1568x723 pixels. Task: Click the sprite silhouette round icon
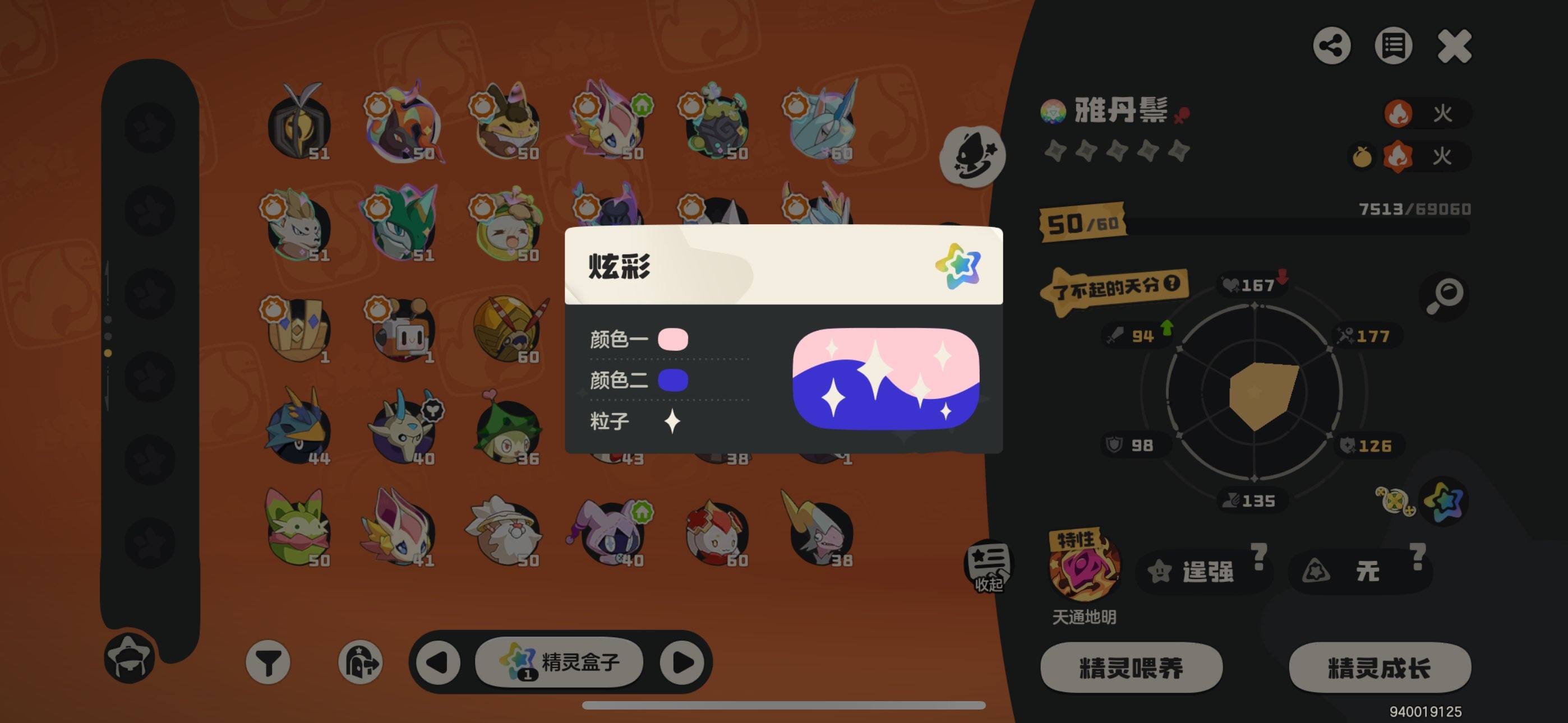pyautogui.click(x=972, y=156)
